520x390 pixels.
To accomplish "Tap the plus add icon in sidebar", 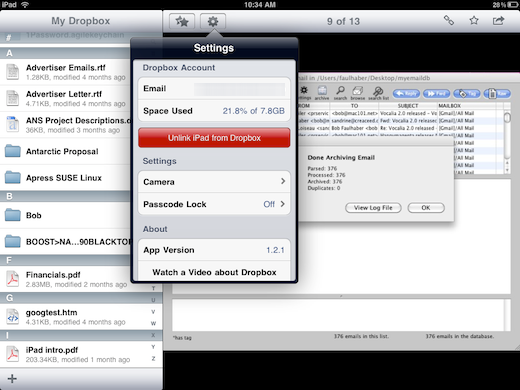I will tap(12, 379).
